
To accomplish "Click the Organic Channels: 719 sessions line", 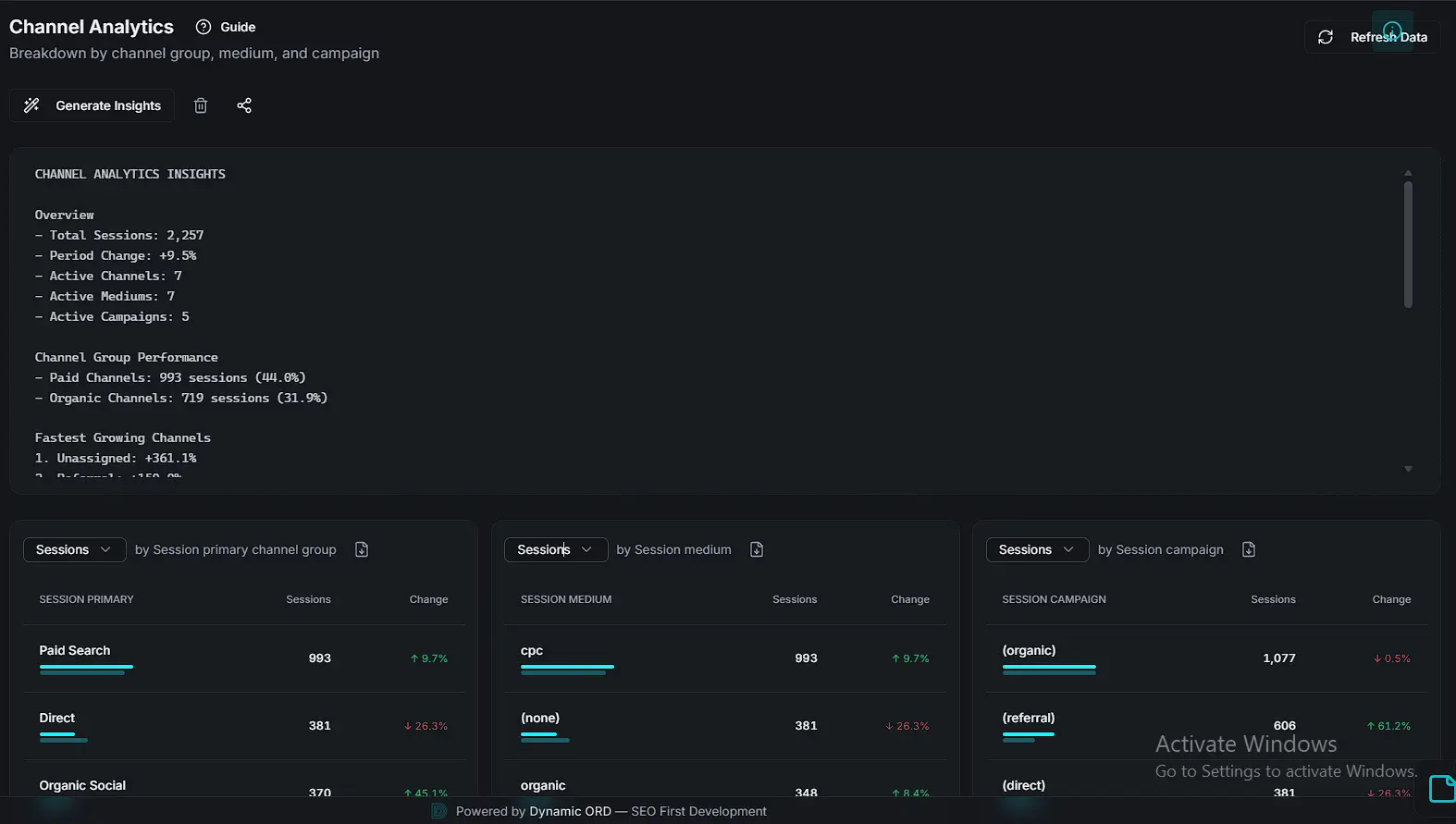I will coord(181,398).
